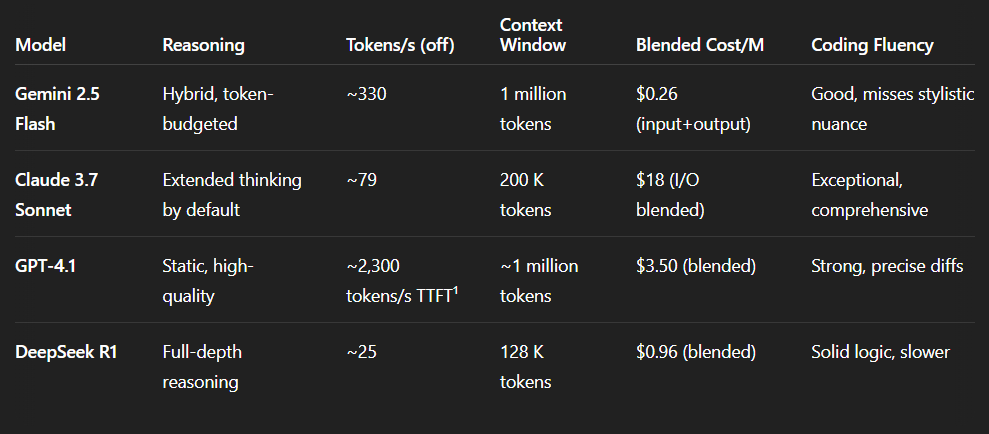The height and width of the screenshot is (434, 989).
Task: Click the ~330 tokens per second value
Action: [366, 95]
